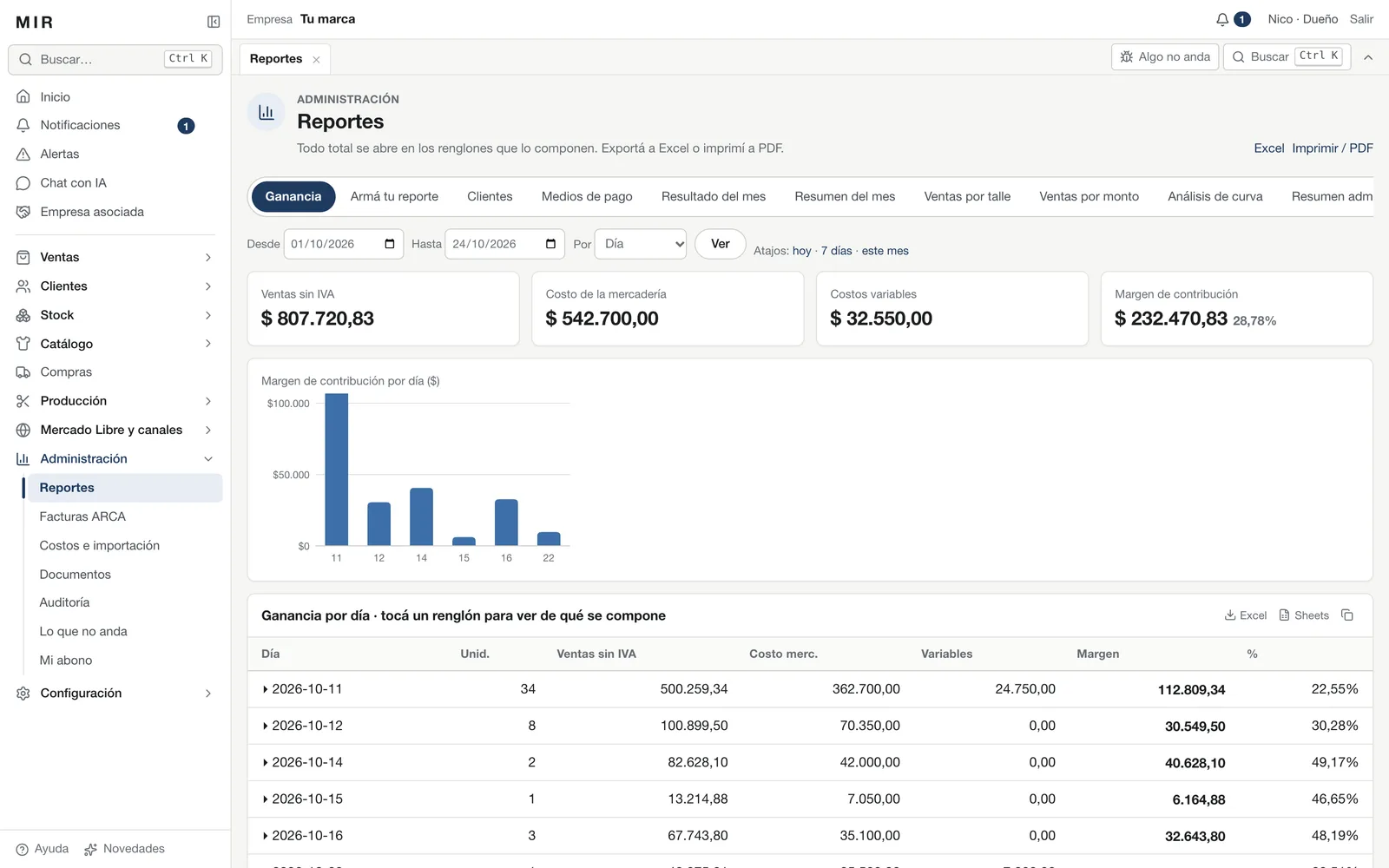
Task: Click the header Excel export link
Action: 1269,148
